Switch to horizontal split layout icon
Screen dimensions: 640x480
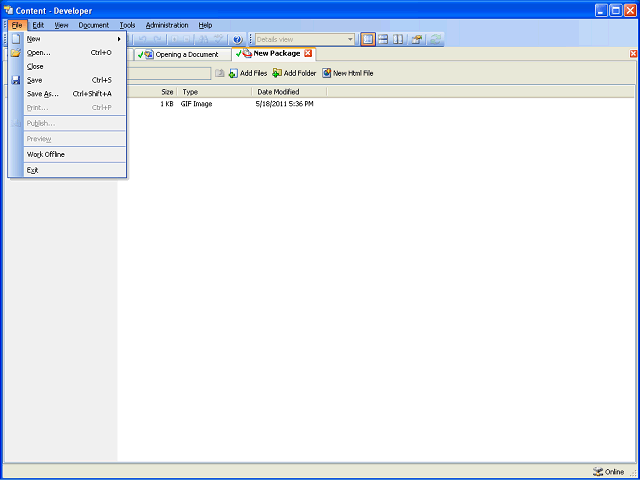(383, 40)
